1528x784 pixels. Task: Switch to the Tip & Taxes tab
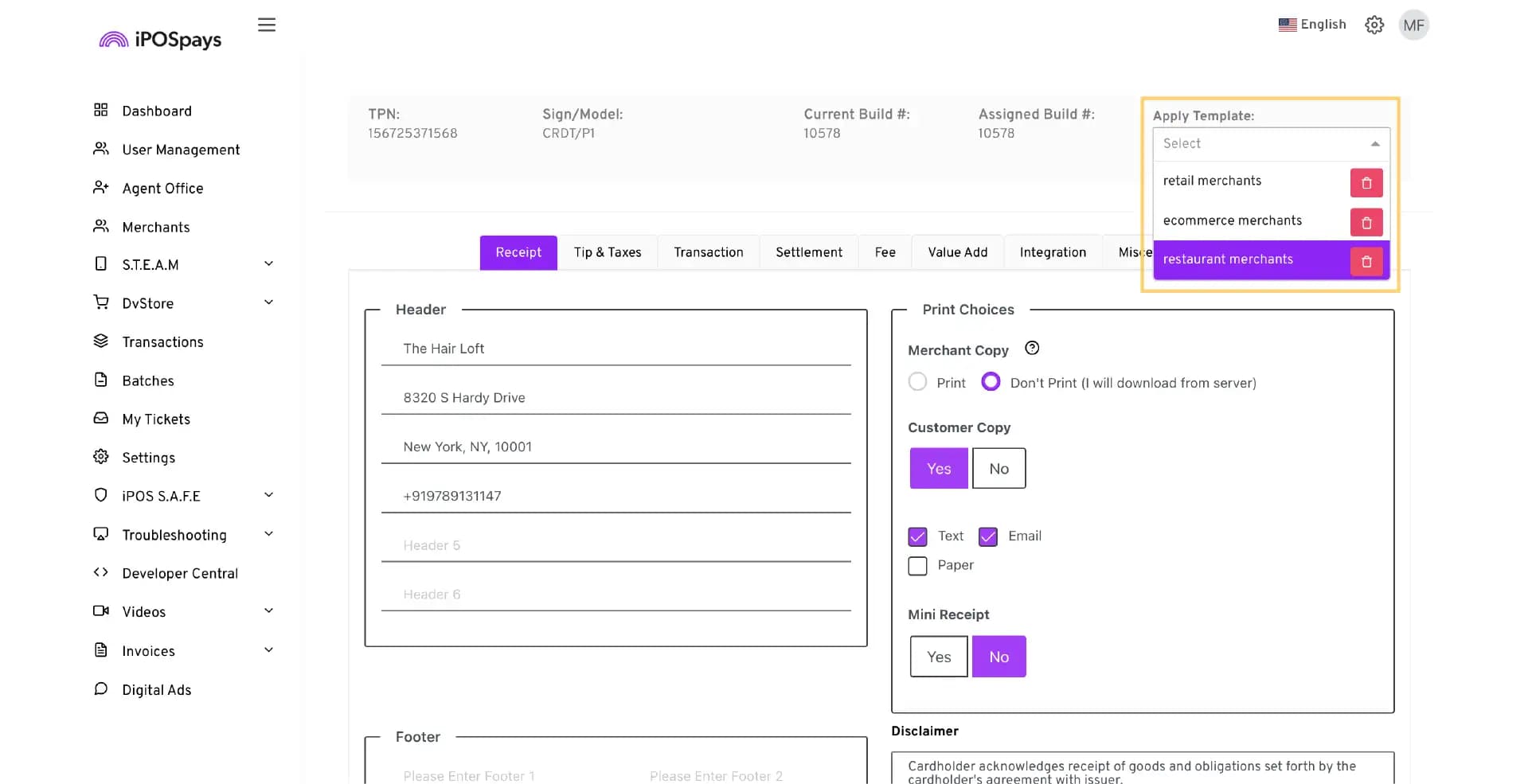tap(607, 252)
